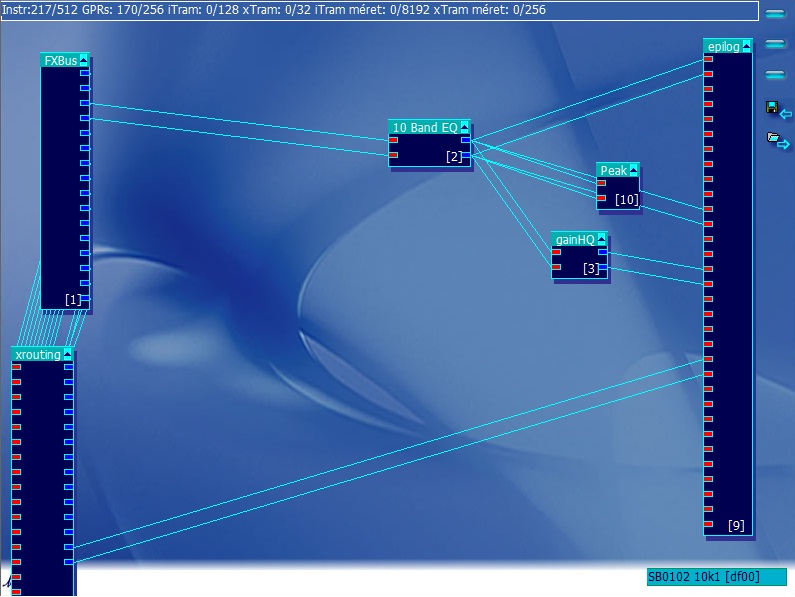Click the xTram: 0/32 readout in the info bar

(276, 10)
